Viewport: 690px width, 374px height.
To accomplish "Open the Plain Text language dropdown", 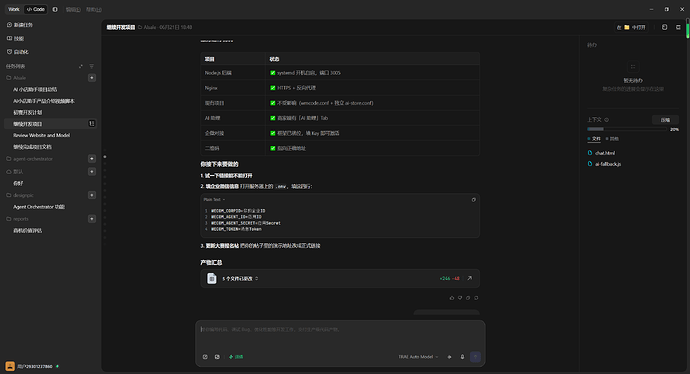I will (214, 200).
